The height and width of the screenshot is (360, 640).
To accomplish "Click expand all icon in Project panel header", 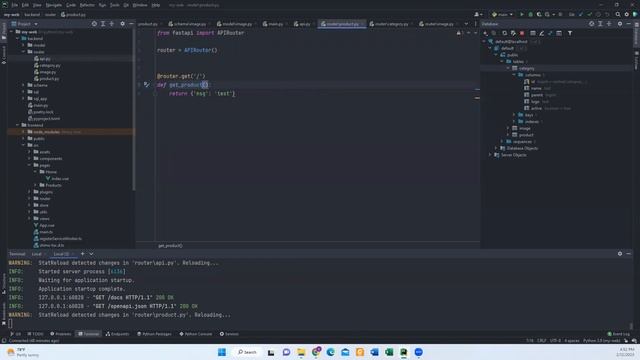I will click(x=103, y=24).
